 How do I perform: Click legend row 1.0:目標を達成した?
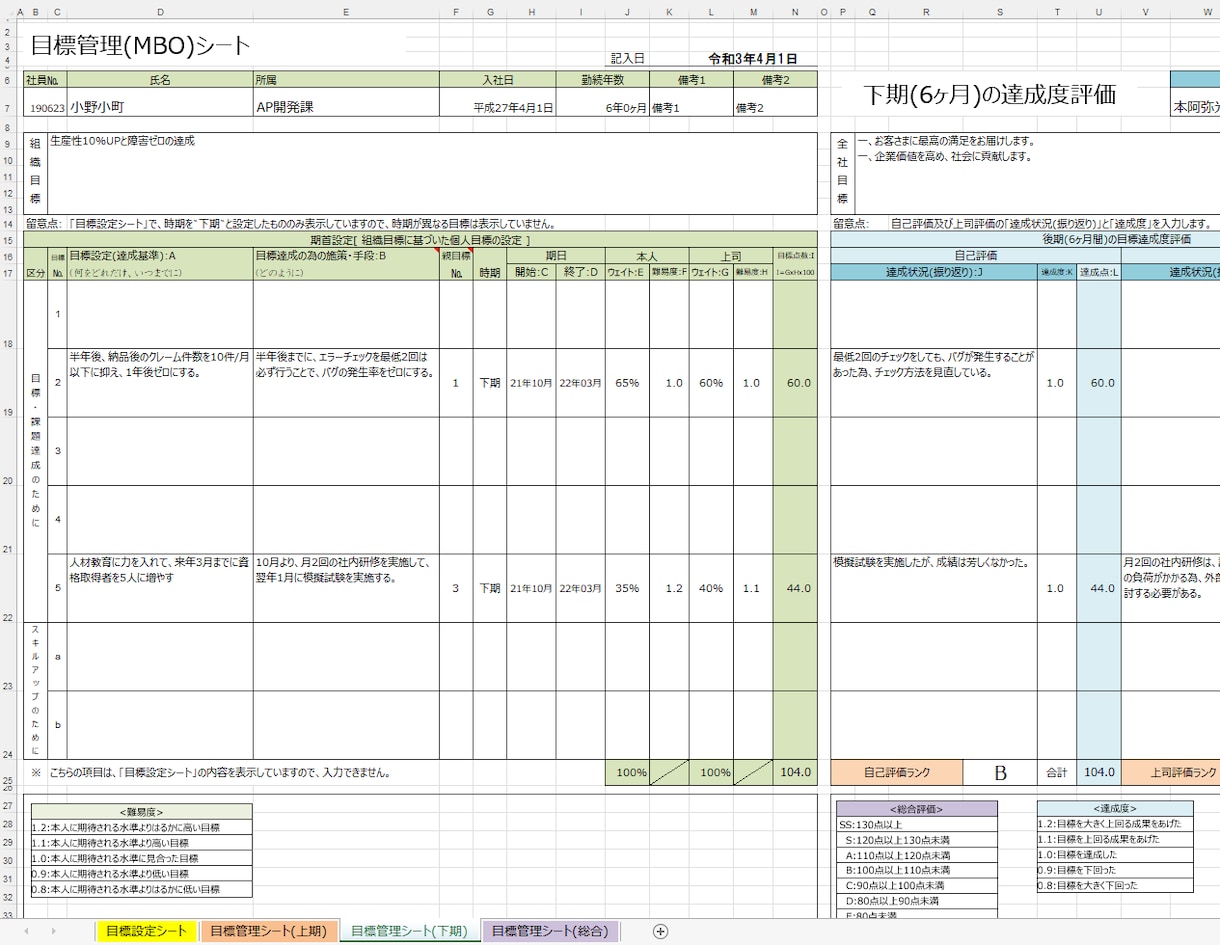pos(1115,854)
